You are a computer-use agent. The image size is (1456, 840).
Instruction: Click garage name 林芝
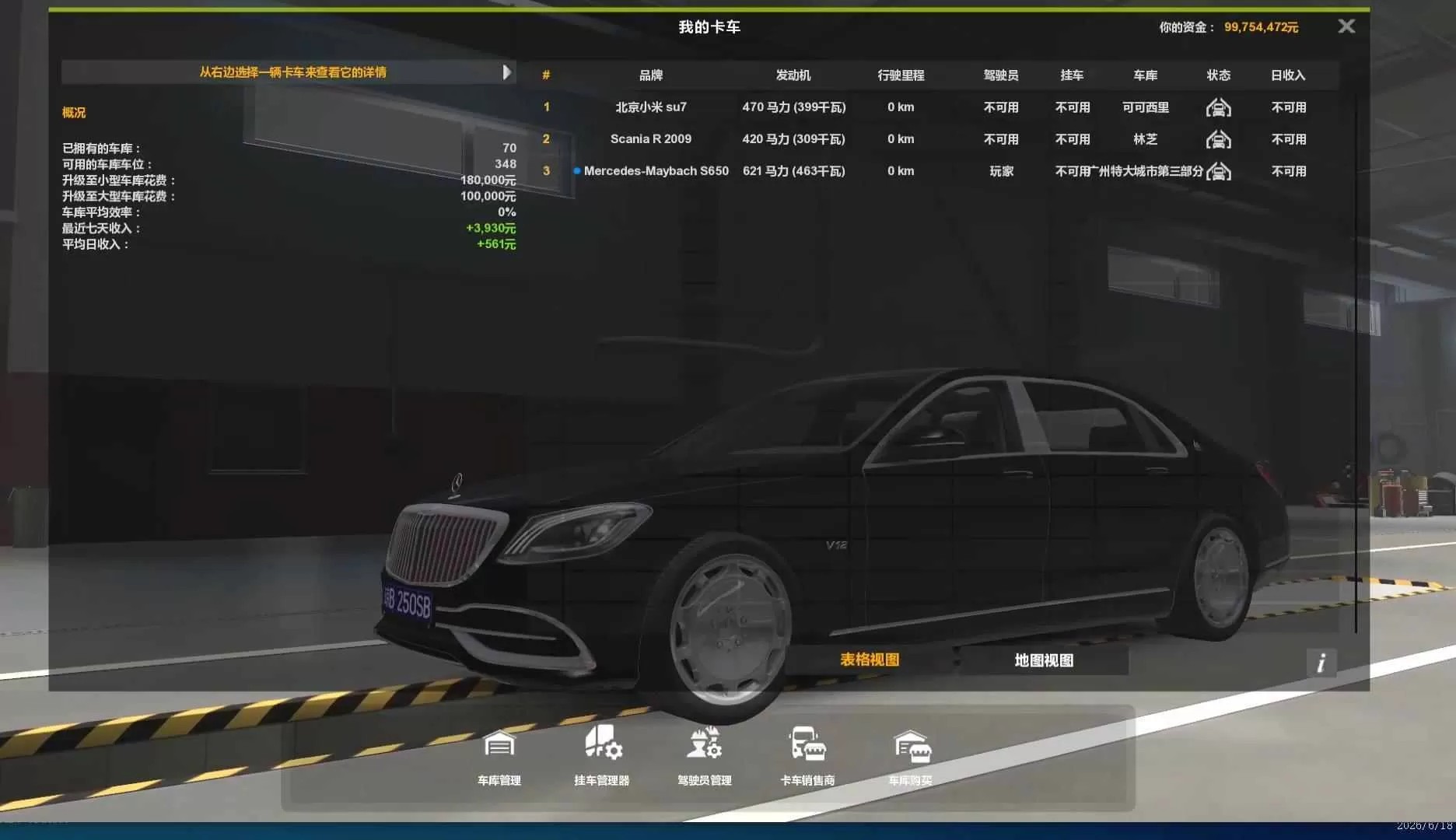pos(1145,139)
